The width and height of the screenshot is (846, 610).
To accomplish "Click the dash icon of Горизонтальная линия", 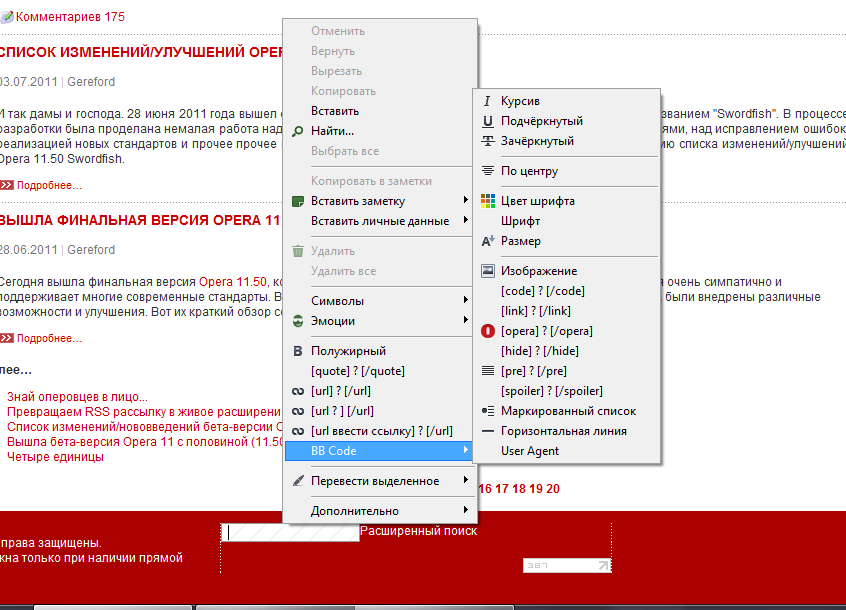I will [x=488, y=431].
